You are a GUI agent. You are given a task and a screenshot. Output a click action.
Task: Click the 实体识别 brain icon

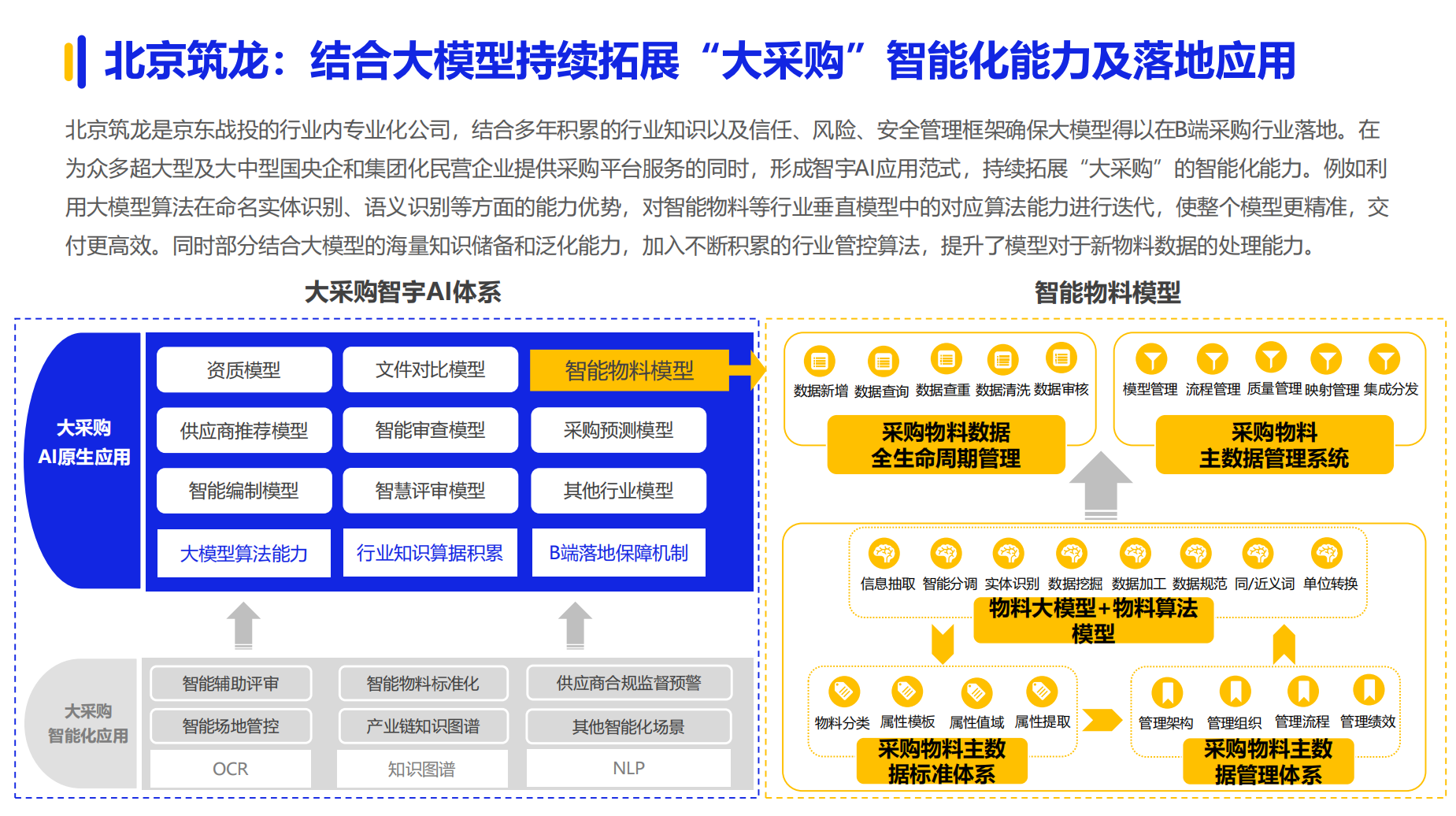tap(1008, 553)
